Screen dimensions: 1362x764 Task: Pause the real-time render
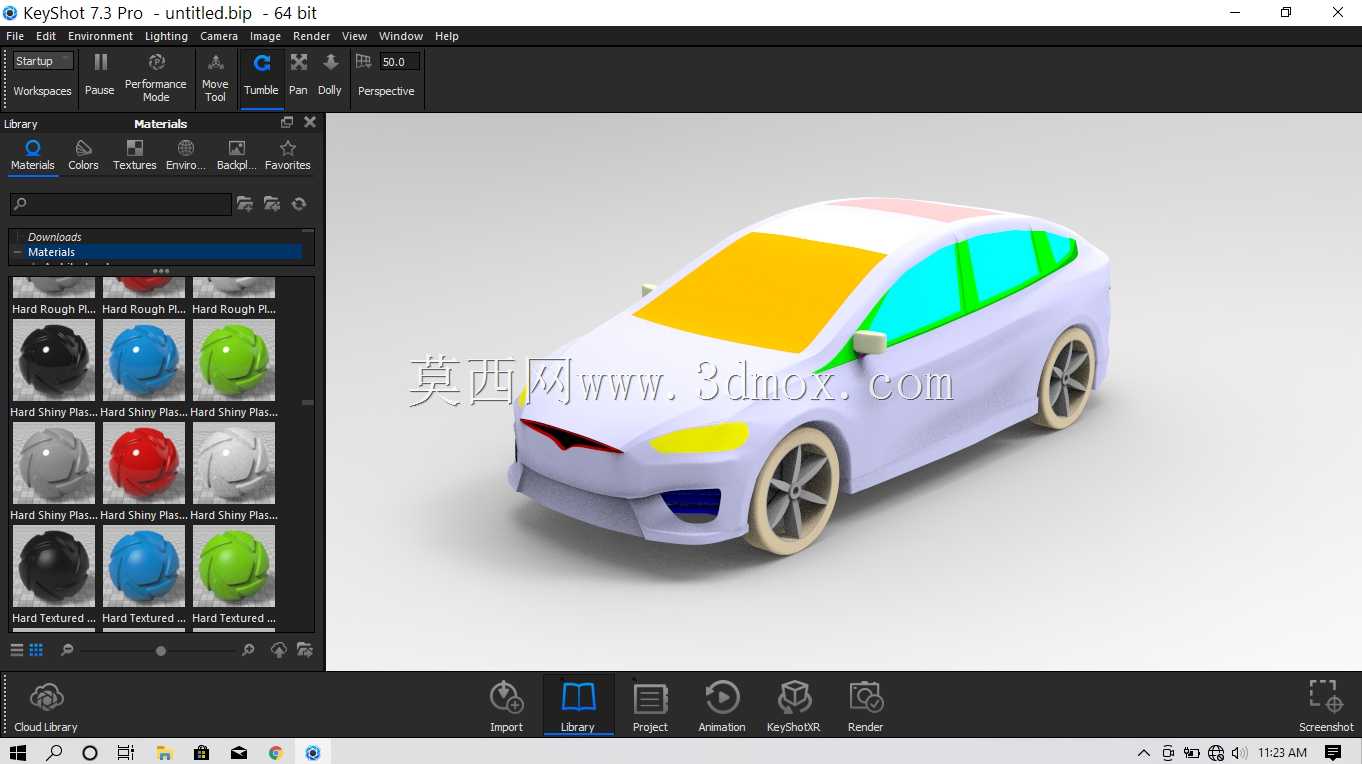tap(99, 75)
